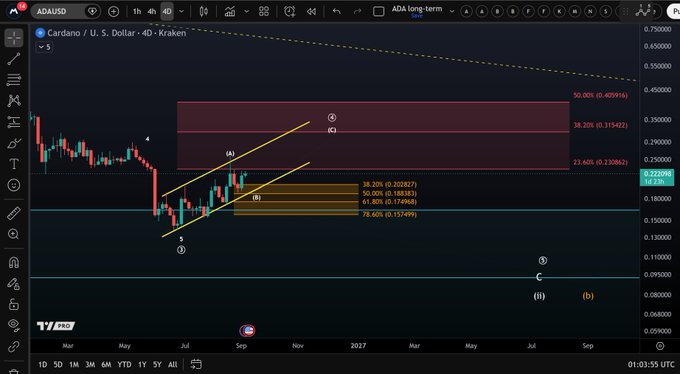Screen dimensions: 680x374
Task: Open the candlestick chart type selector
Action: click(x=204, y=12)
